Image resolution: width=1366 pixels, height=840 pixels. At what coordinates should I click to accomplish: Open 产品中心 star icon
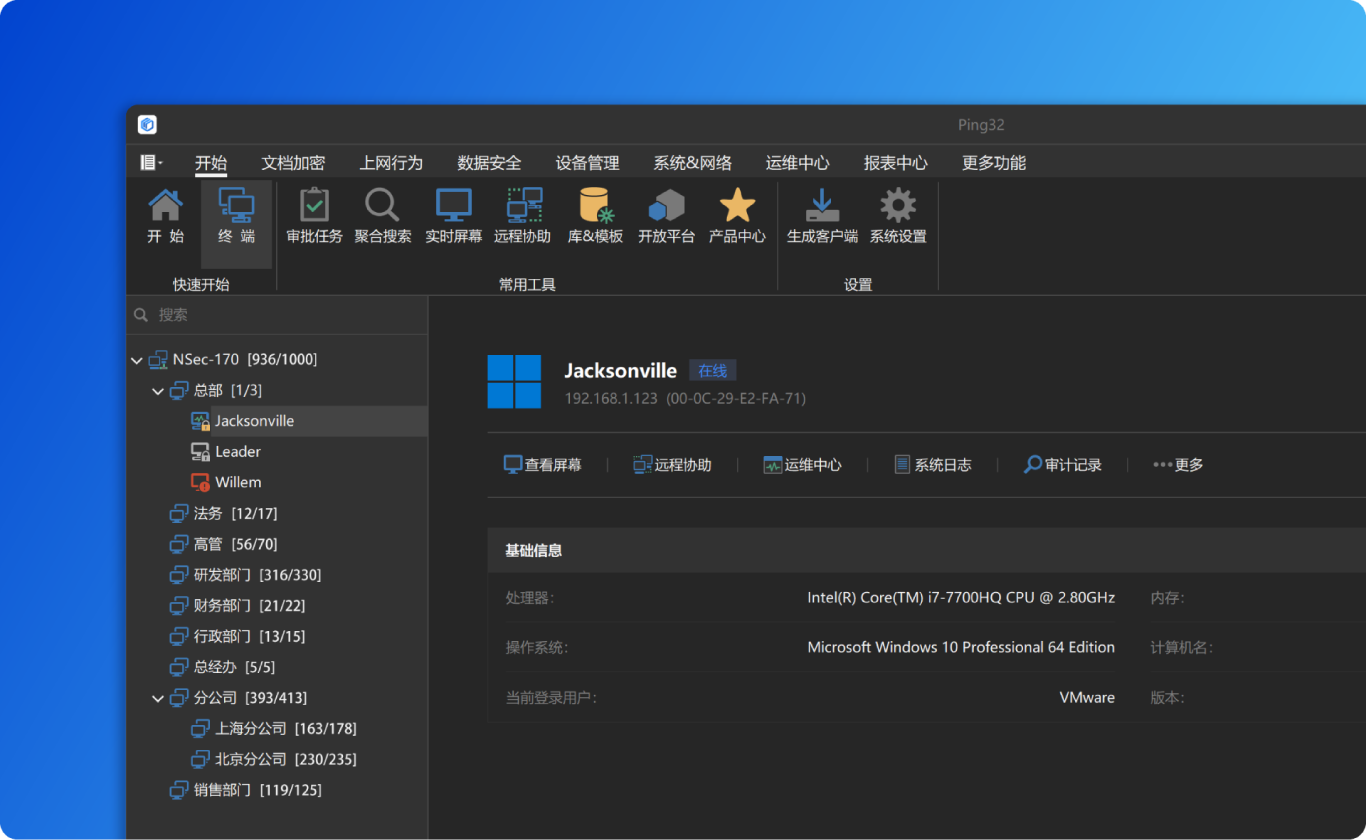click(x=737, y=205)
